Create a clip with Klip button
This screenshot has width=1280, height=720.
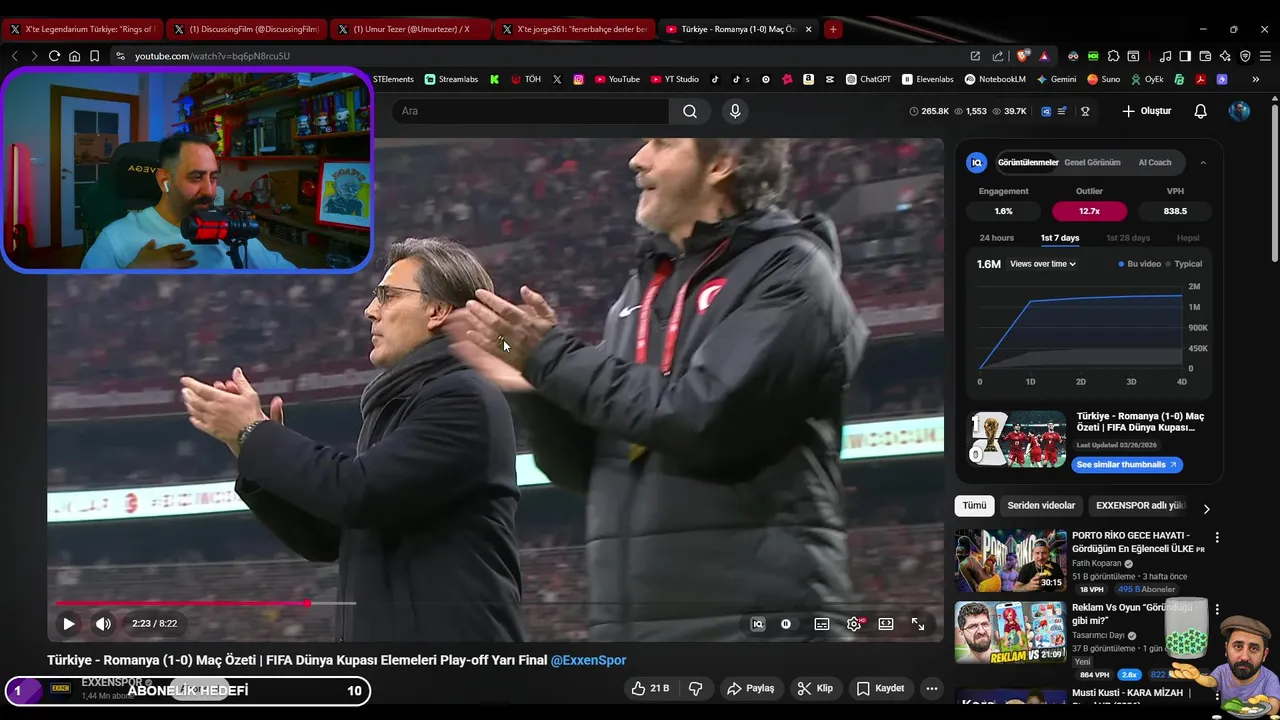[815, 688]
